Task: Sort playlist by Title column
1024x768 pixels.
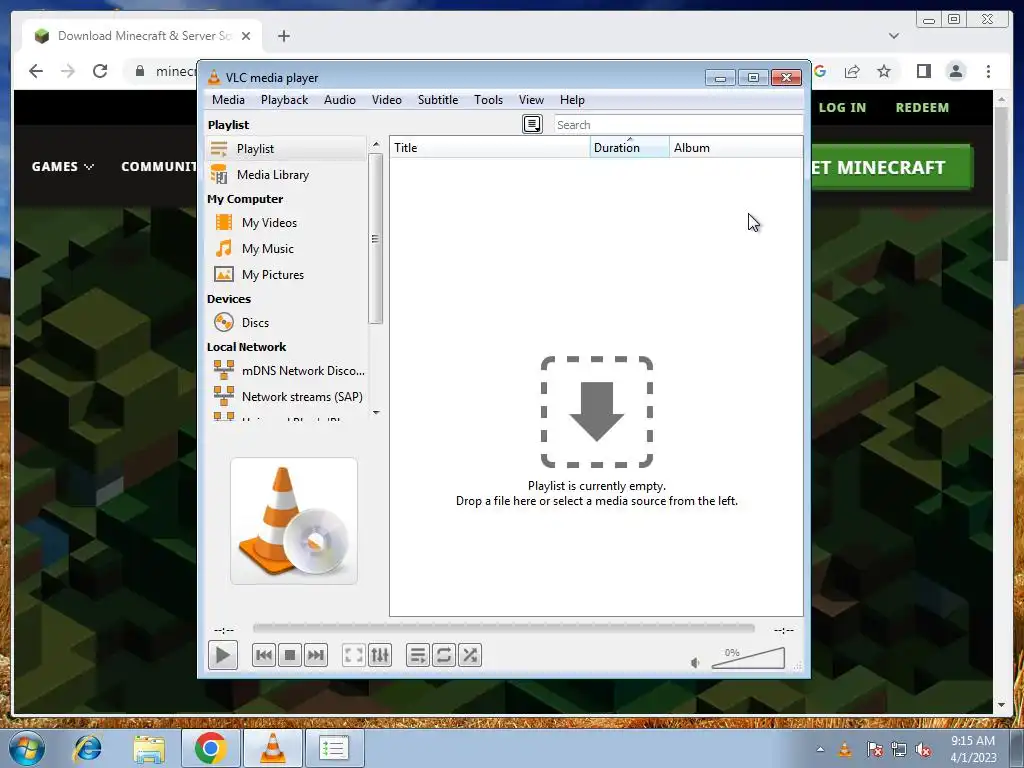Action: tap(490, 148)
